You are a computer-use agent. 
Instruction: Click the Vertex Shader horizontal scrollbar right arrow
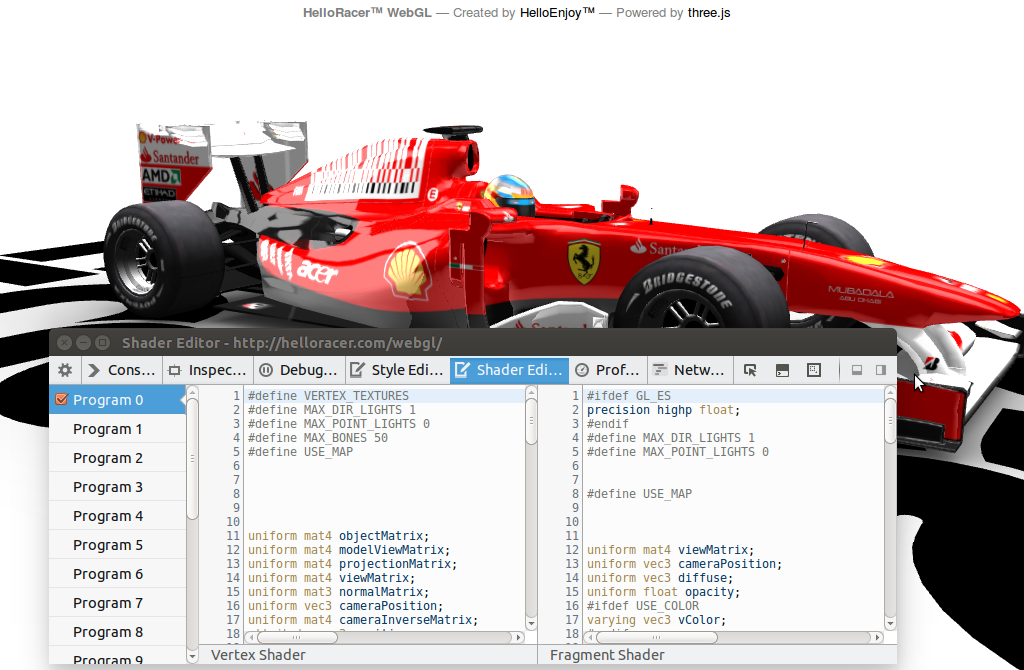(x=517, y=636)
